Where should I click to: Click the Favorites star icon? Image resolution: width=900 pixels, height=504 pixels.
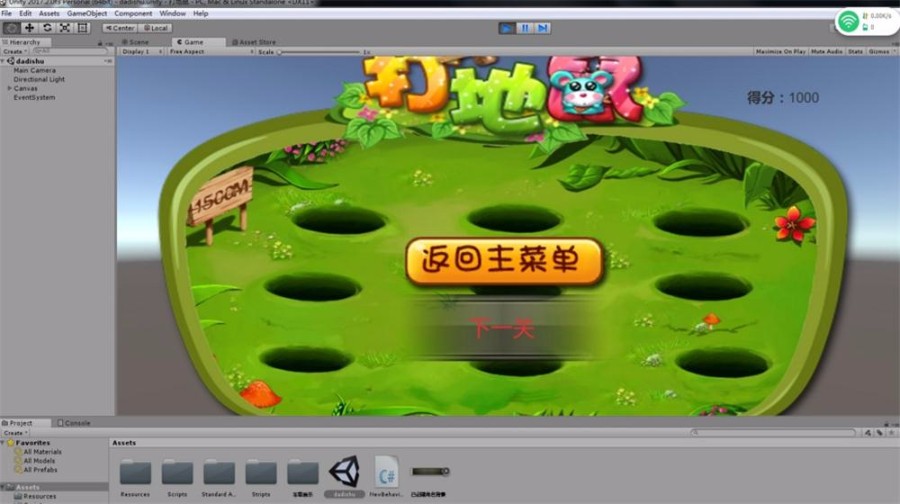(11, 443)
